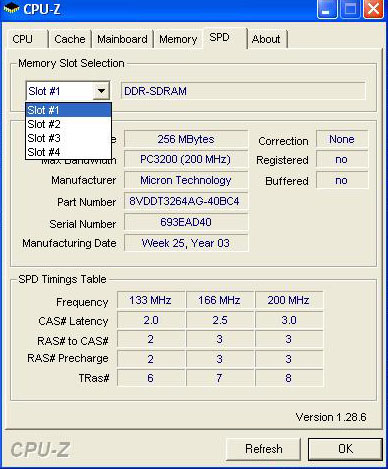The image size is (388, 469).
Task: Pick Slot #3 from the list
Action: coord(69,138)
